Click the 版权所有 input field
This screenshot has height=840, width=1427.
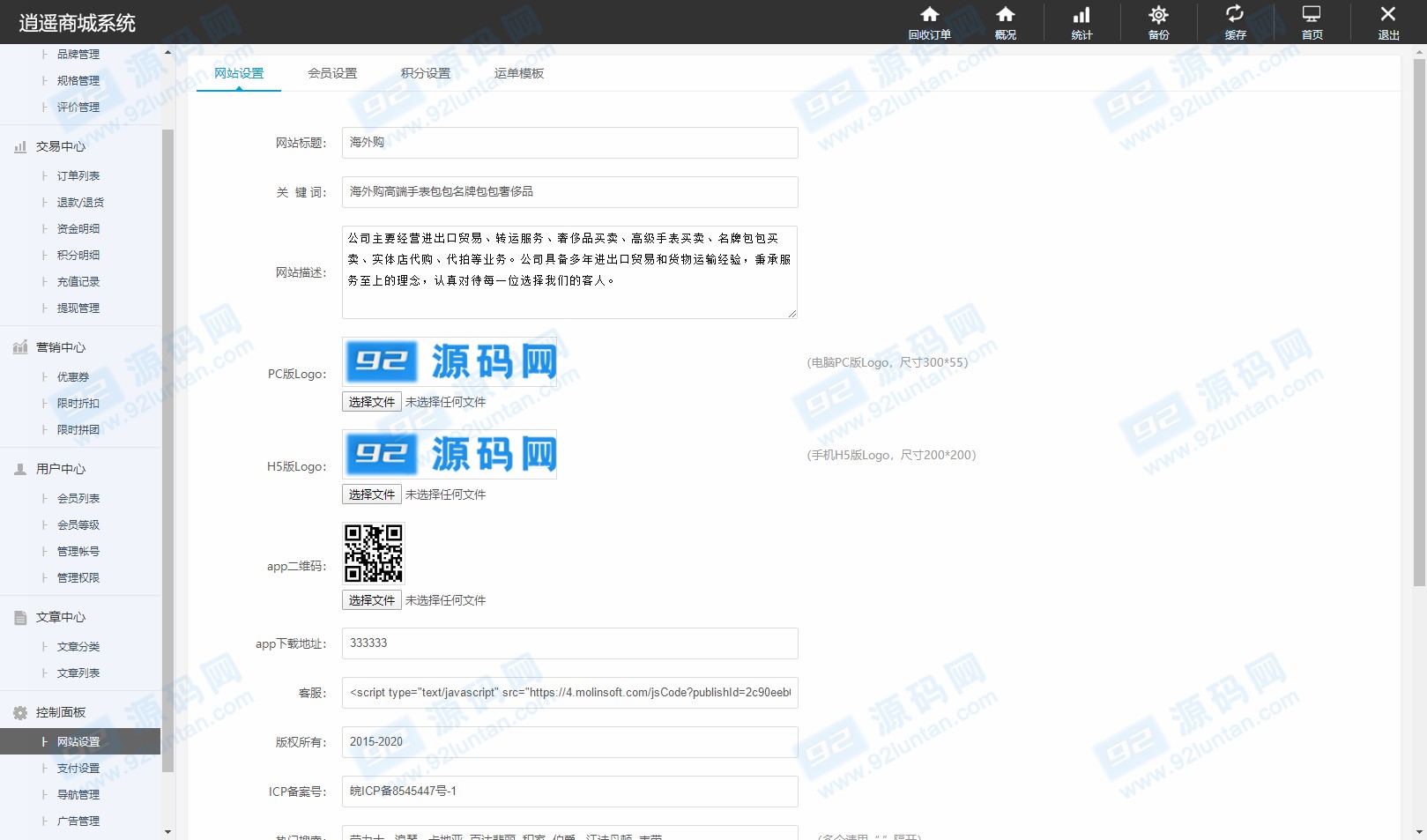click(x=570, y=742)
